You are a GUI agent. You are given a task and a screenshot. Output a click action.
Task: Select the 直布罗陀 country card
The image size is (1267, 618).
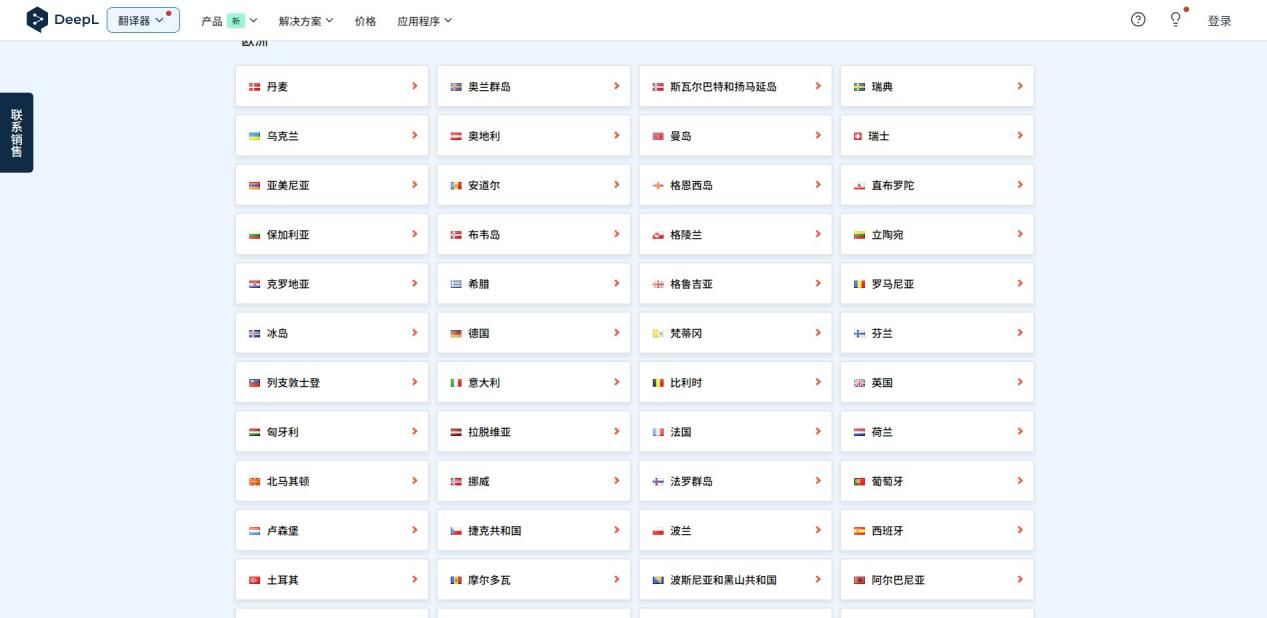click(x=937, y=185)
